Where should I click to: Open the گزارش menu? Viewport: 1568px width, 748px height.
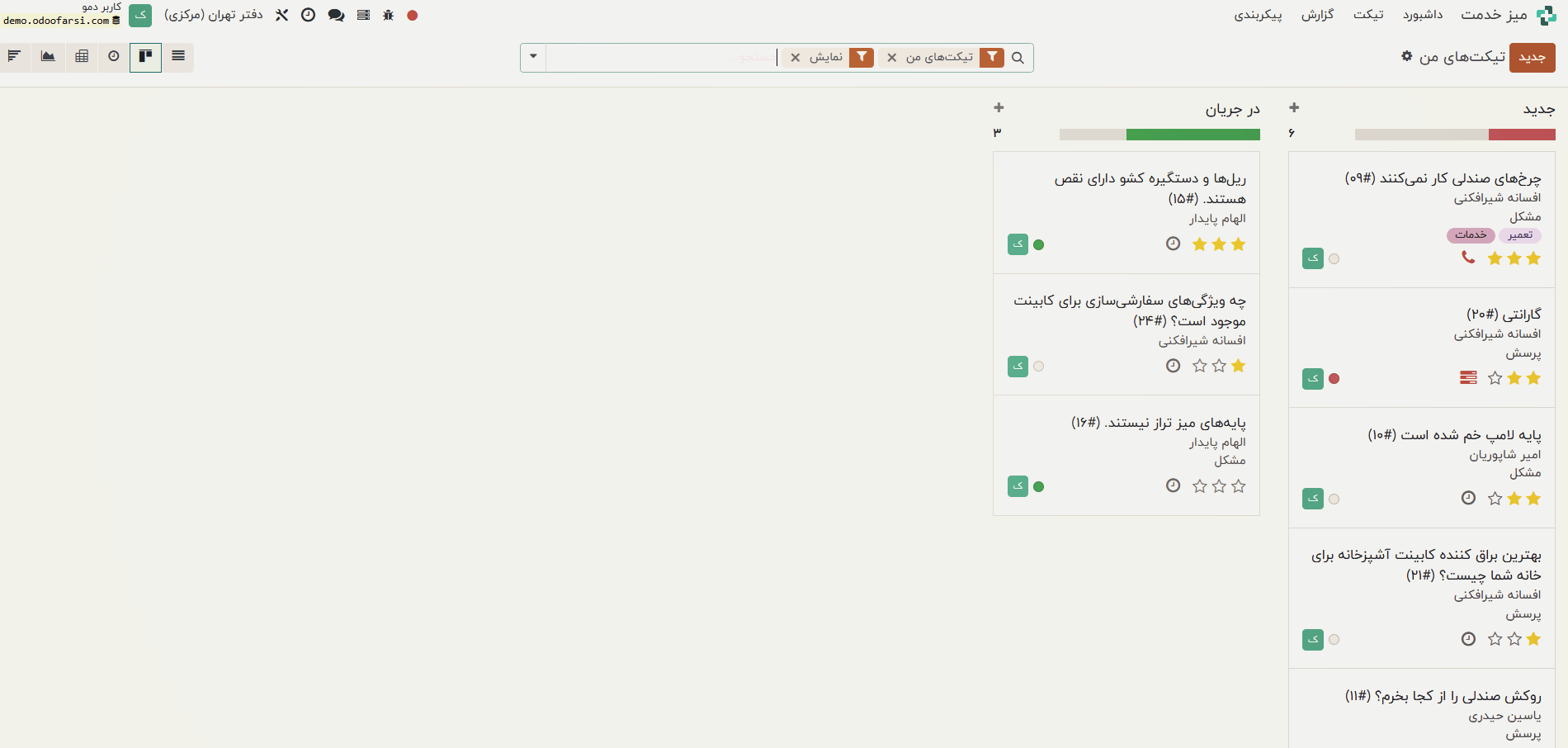(1317, 15)
